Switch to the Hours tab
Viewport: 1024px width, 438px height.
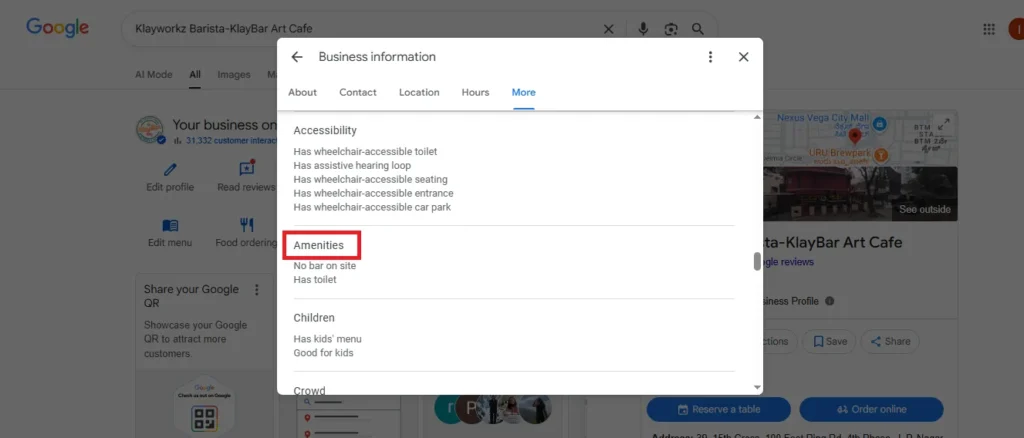(475, 92)
